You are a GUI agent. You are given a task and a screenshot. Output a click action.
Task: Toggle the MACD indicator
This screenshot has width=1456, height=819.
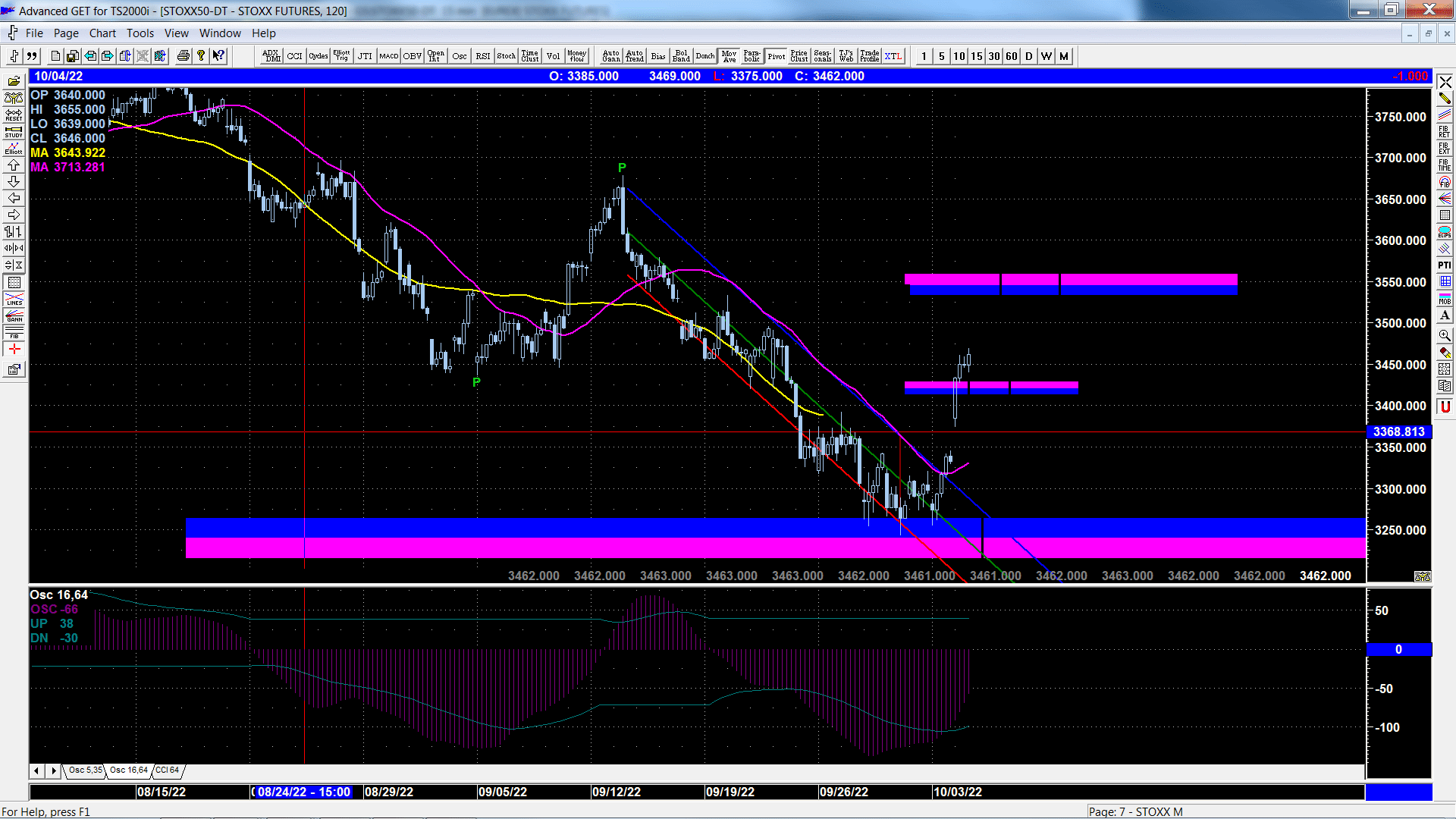click(388, 56)
